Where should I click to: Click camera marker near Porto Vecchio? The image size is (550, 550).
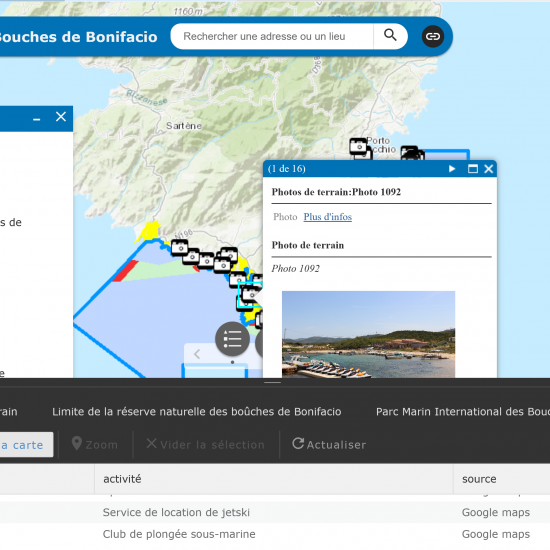click(x=358, y=146)
